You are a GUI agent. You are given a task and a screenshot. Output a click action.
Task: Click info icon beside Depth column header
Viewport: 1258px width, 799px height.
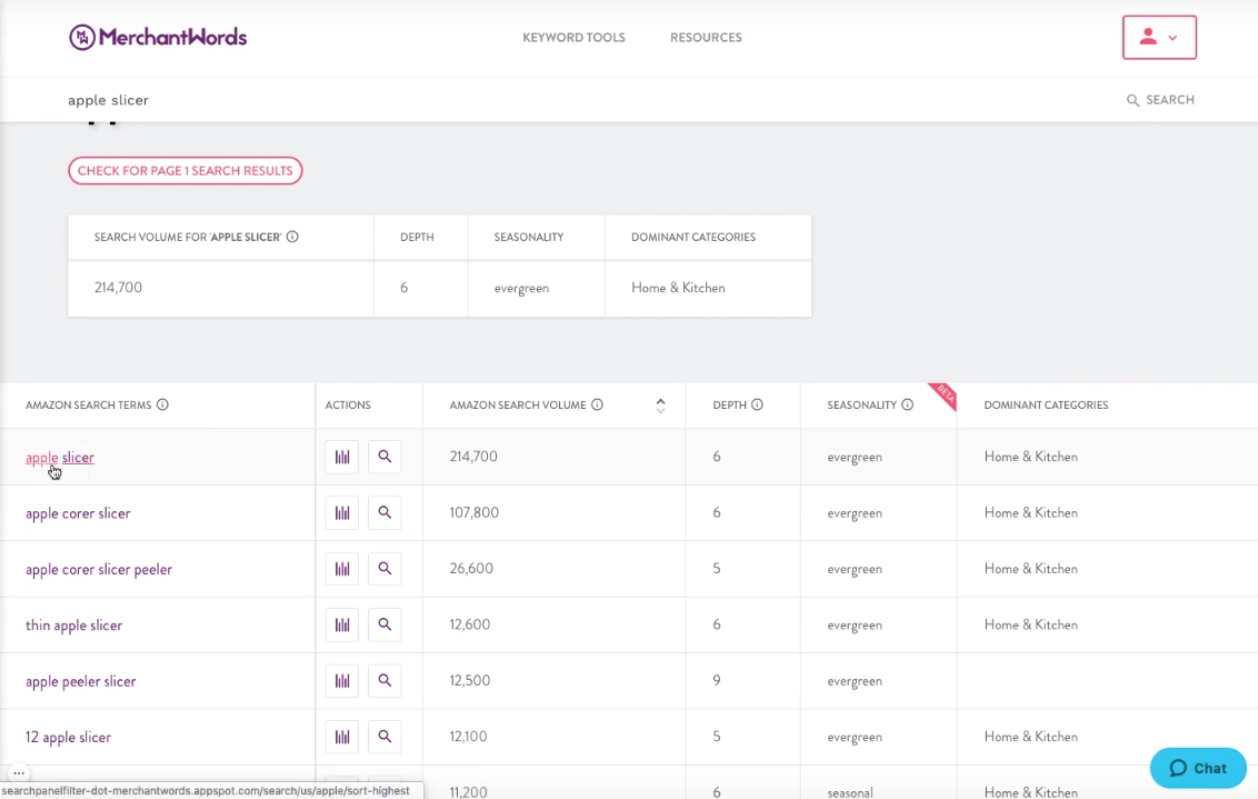coord(757,405)
